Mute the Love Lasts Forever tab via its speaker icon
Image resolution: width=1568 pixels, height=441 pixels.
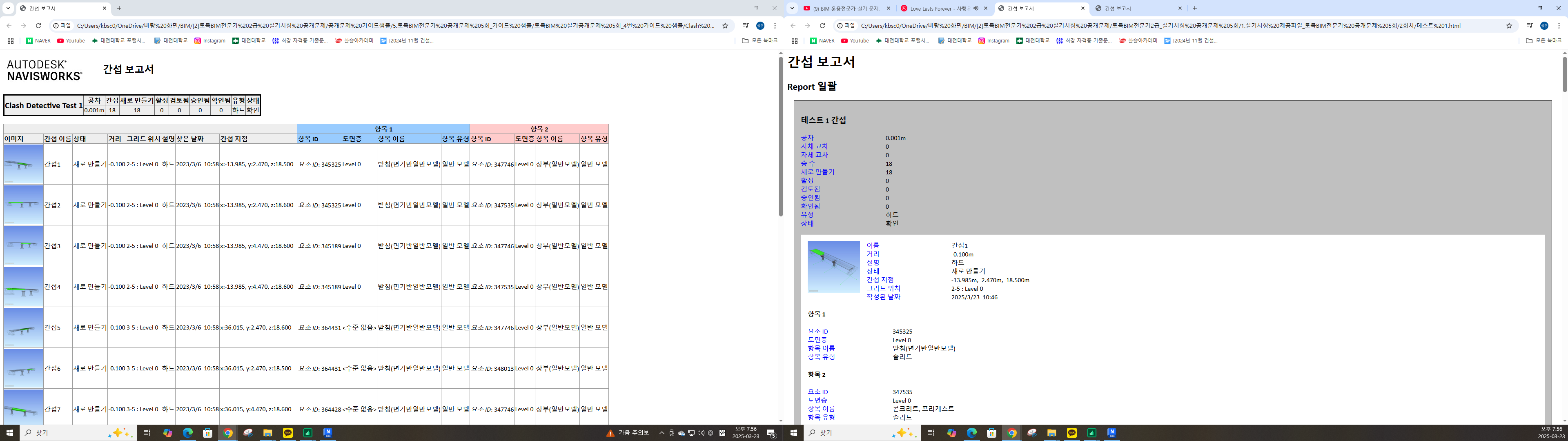[976, 9]
